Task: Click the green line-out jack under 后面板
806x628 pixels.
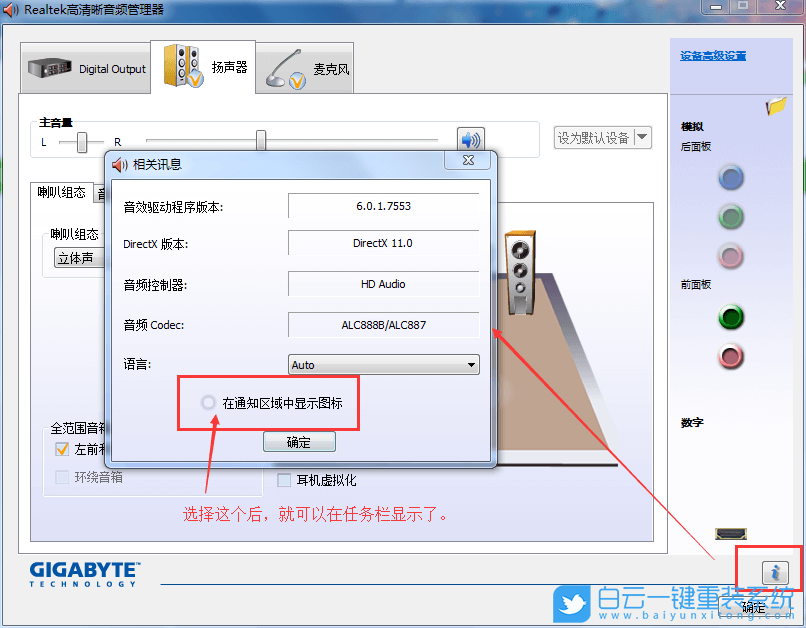Action: click(731, 217)
